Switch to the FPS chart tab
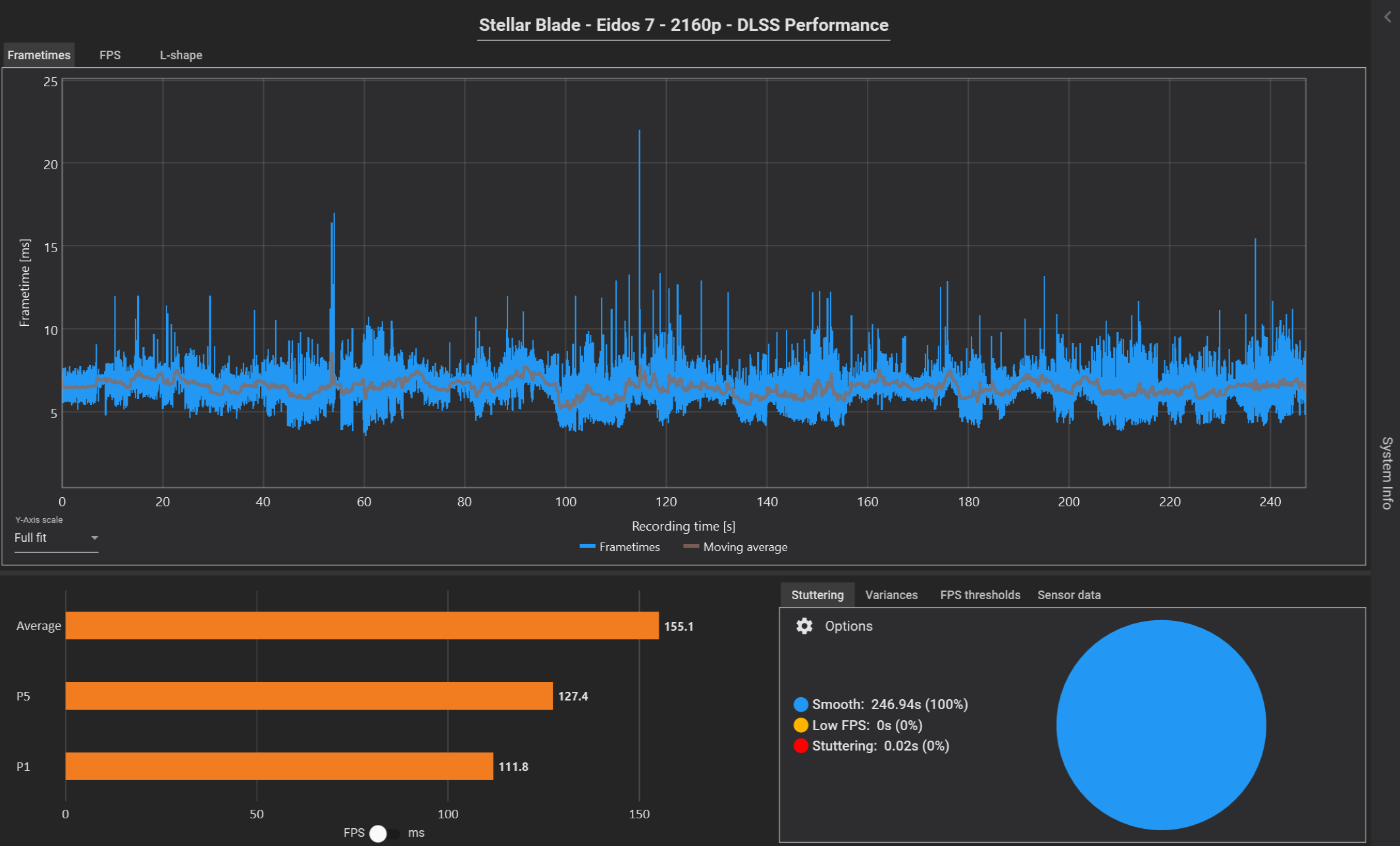Screen dimensions: 1400x846 coord(110,55)
